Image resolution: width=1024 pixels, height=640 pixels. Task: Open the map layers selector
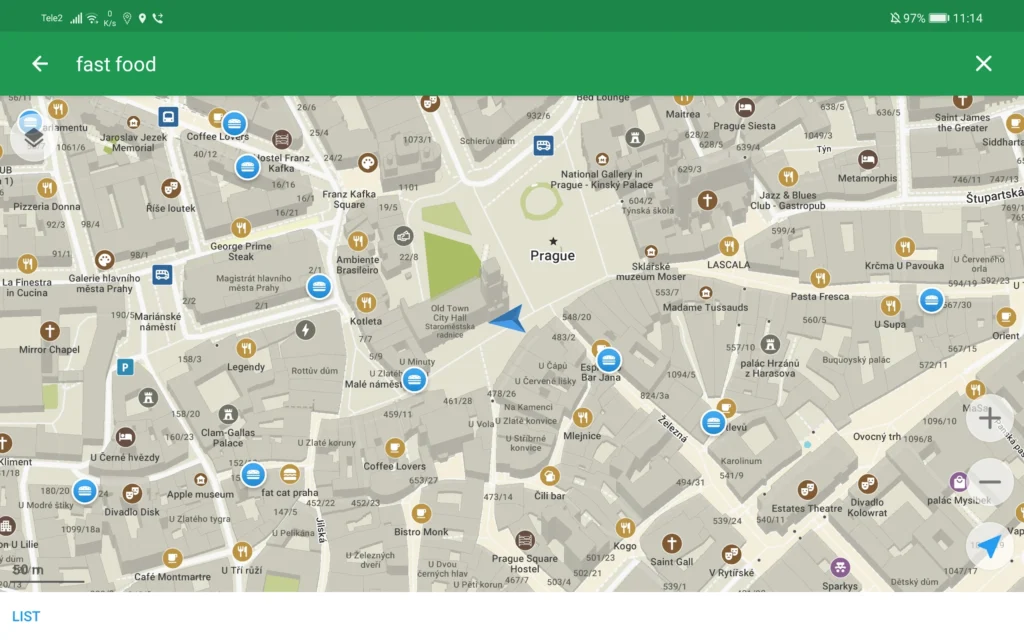click(x=33, y=137)
